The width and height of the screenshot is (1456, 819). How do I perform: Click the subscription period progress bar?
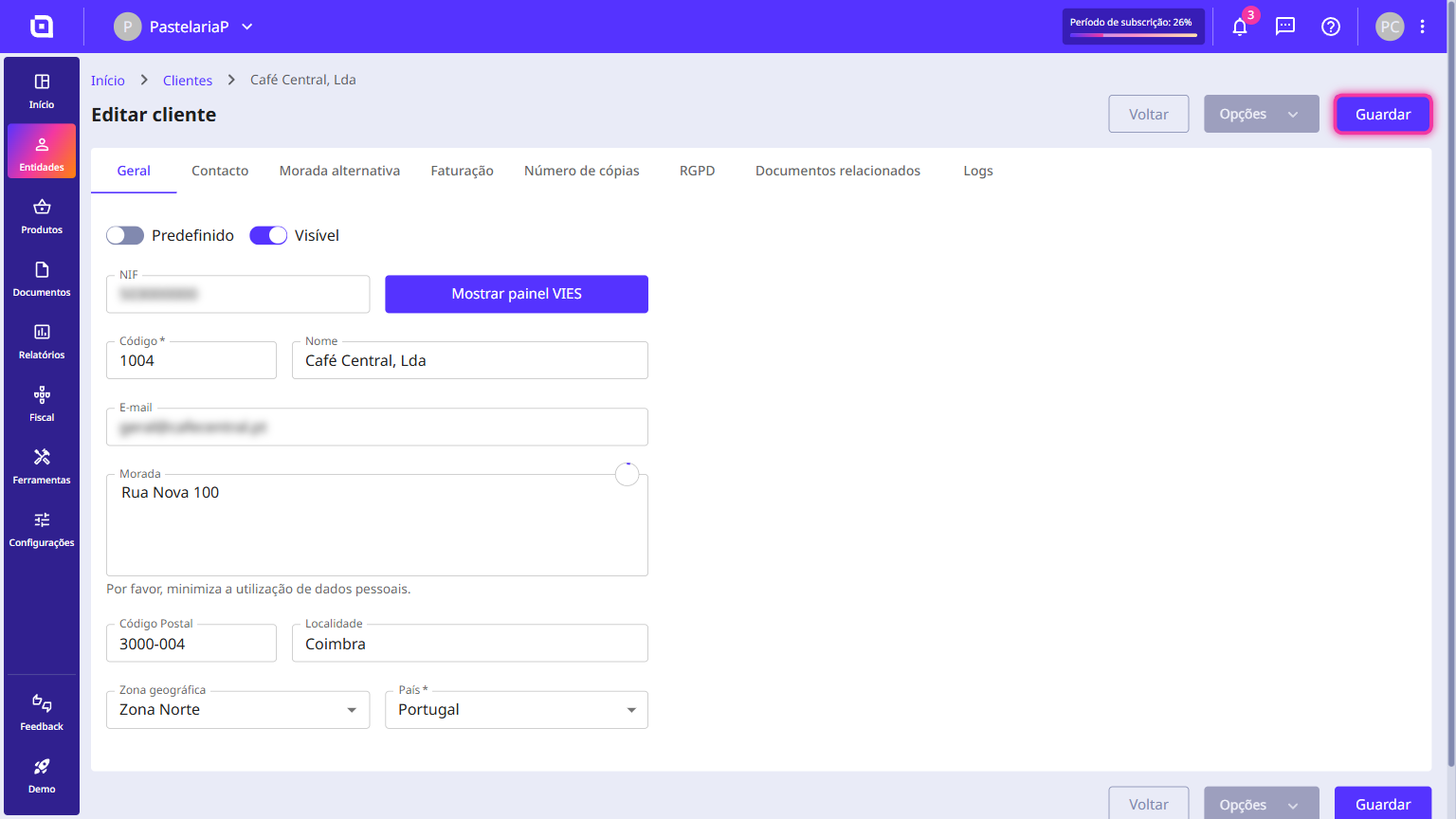point(1134,35)
